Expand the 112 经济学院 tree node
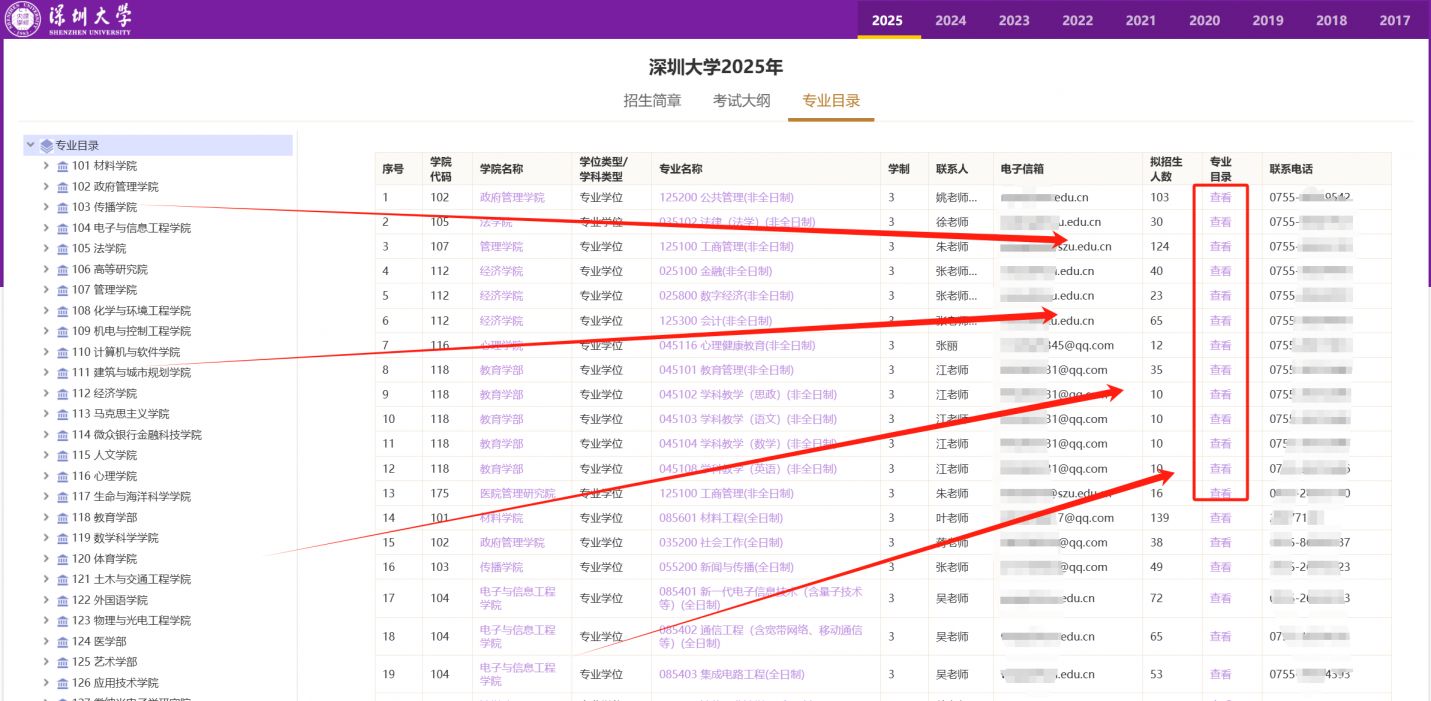1431x701 pixels. pyautogui.click(x=46, y=393)
